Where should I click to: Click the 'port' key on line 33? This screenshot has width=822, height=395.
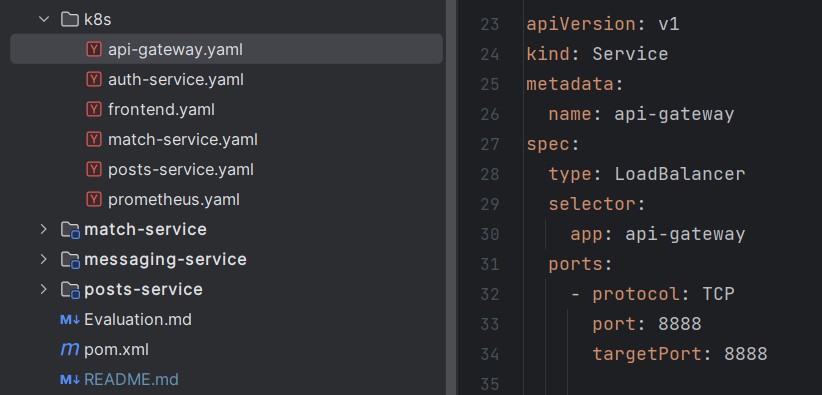click(614, 325)
